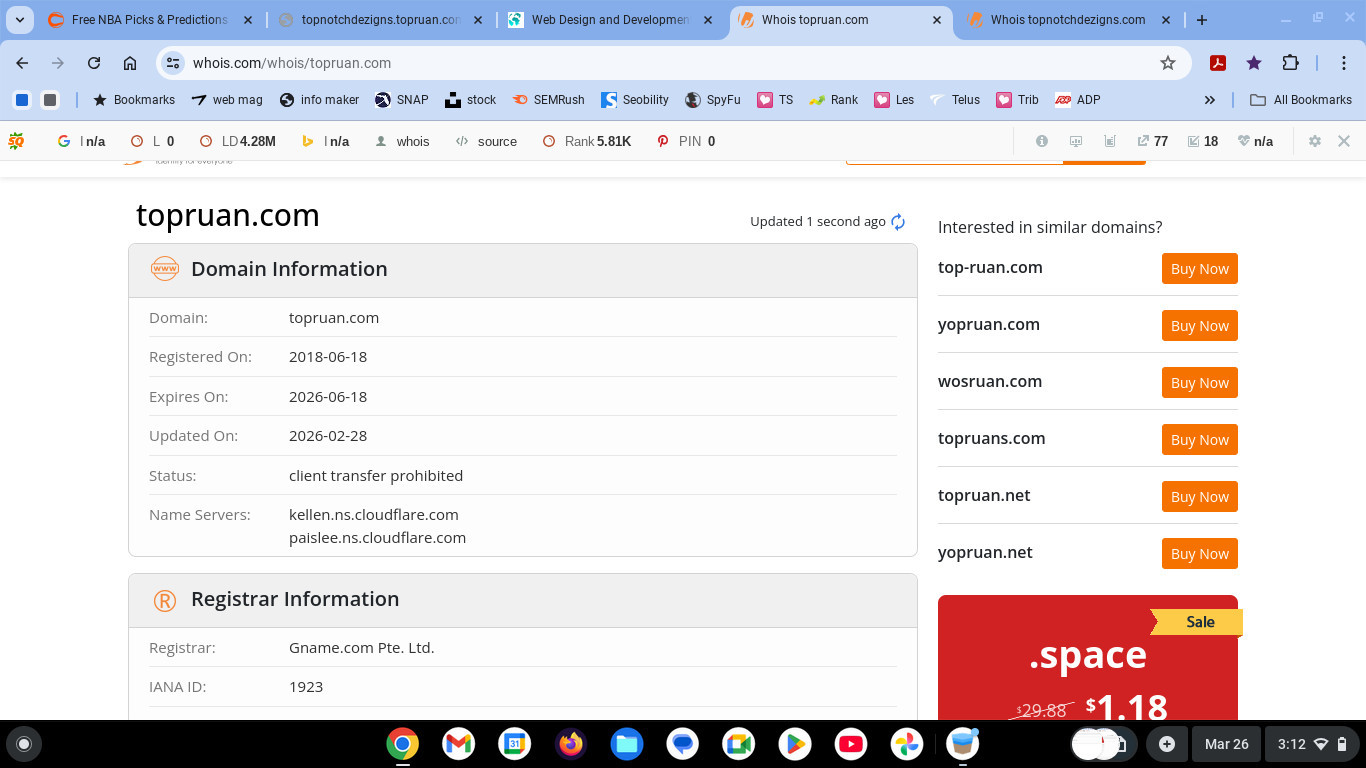Close the SEOquake toolbar with X

[1344, 141]
